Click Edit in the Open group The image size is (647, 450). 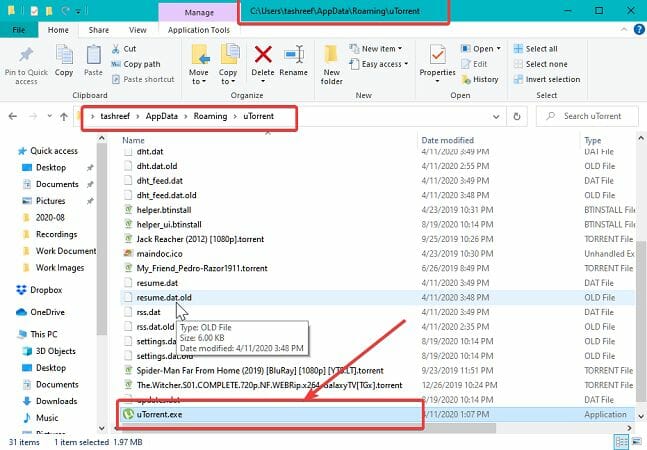tap(474, 64)
